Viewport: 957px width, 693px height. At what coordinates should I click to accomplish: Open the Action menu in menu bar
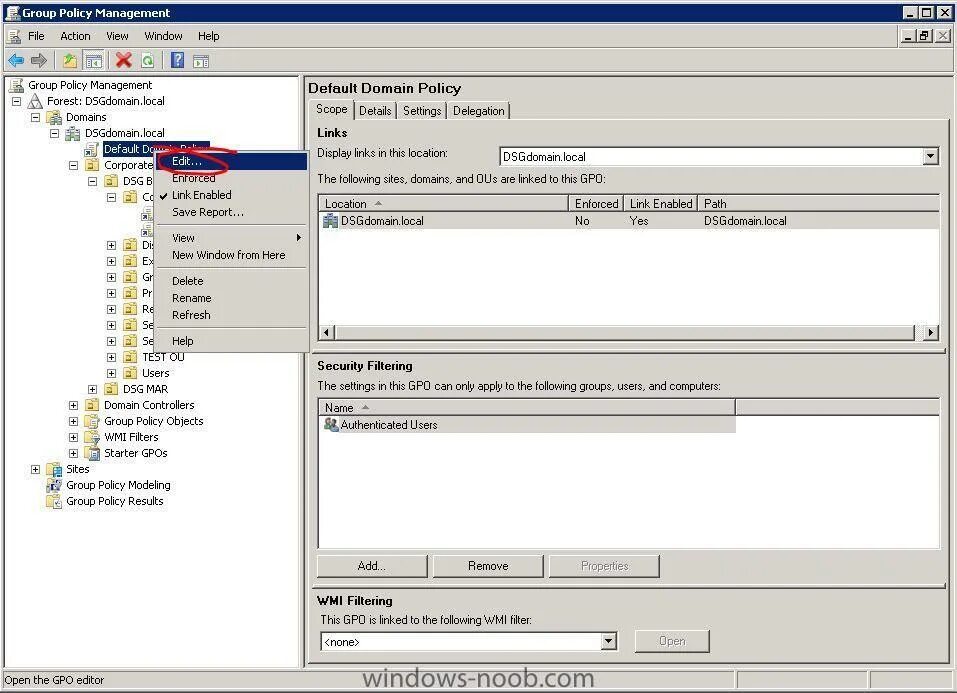[x=75, y=36]
